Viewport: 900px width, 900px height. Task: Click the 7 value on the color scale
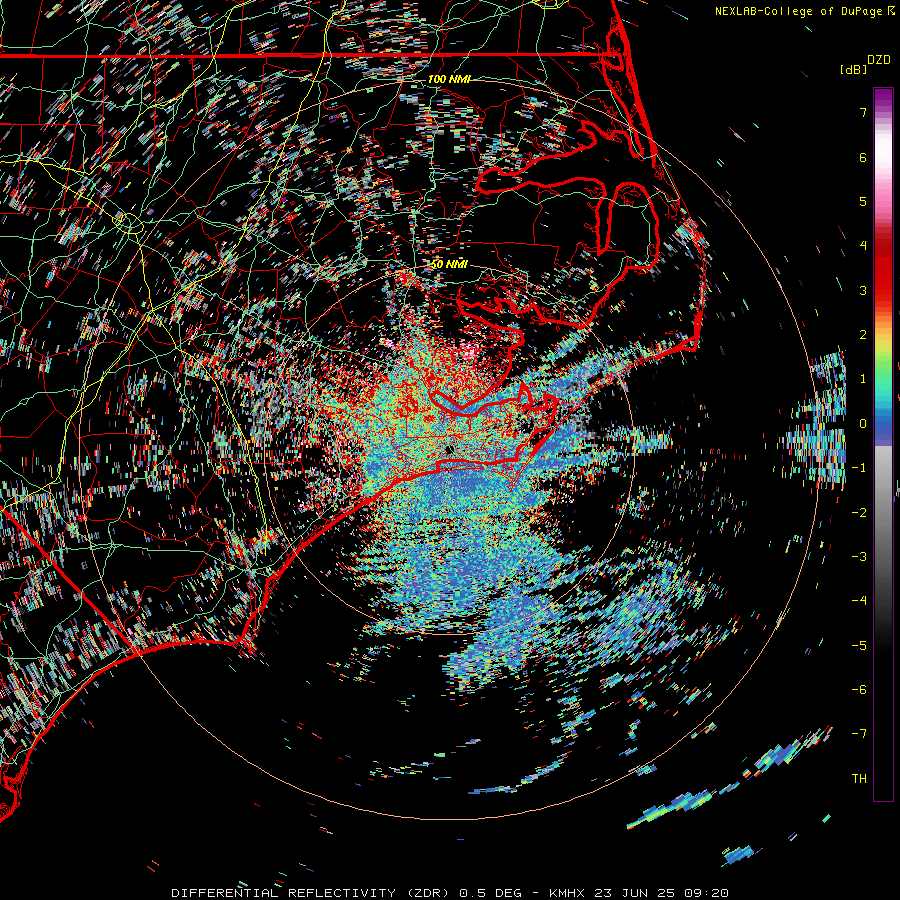click(x=863, y=112)
